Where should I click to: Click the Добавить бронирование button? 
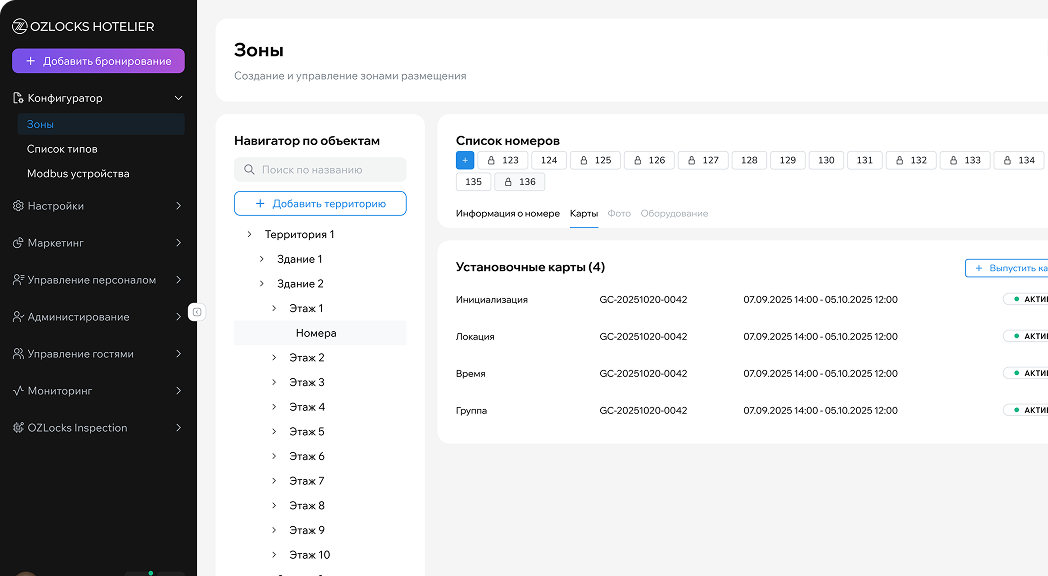pos(98,61)
